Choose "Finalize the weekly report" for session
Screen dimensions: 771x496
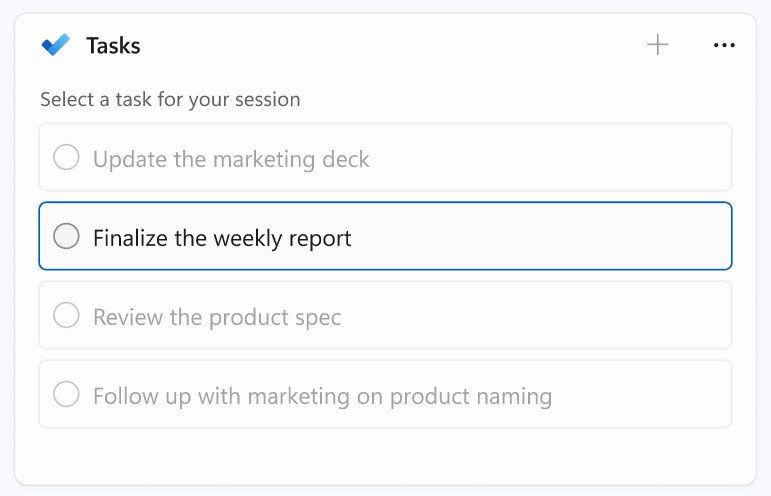(222, 238)
